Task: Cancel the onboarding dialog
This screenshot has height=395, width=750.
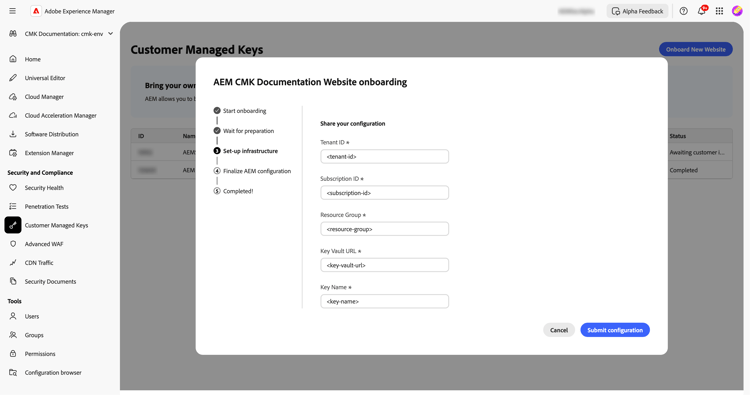Action: pos(559,330)
